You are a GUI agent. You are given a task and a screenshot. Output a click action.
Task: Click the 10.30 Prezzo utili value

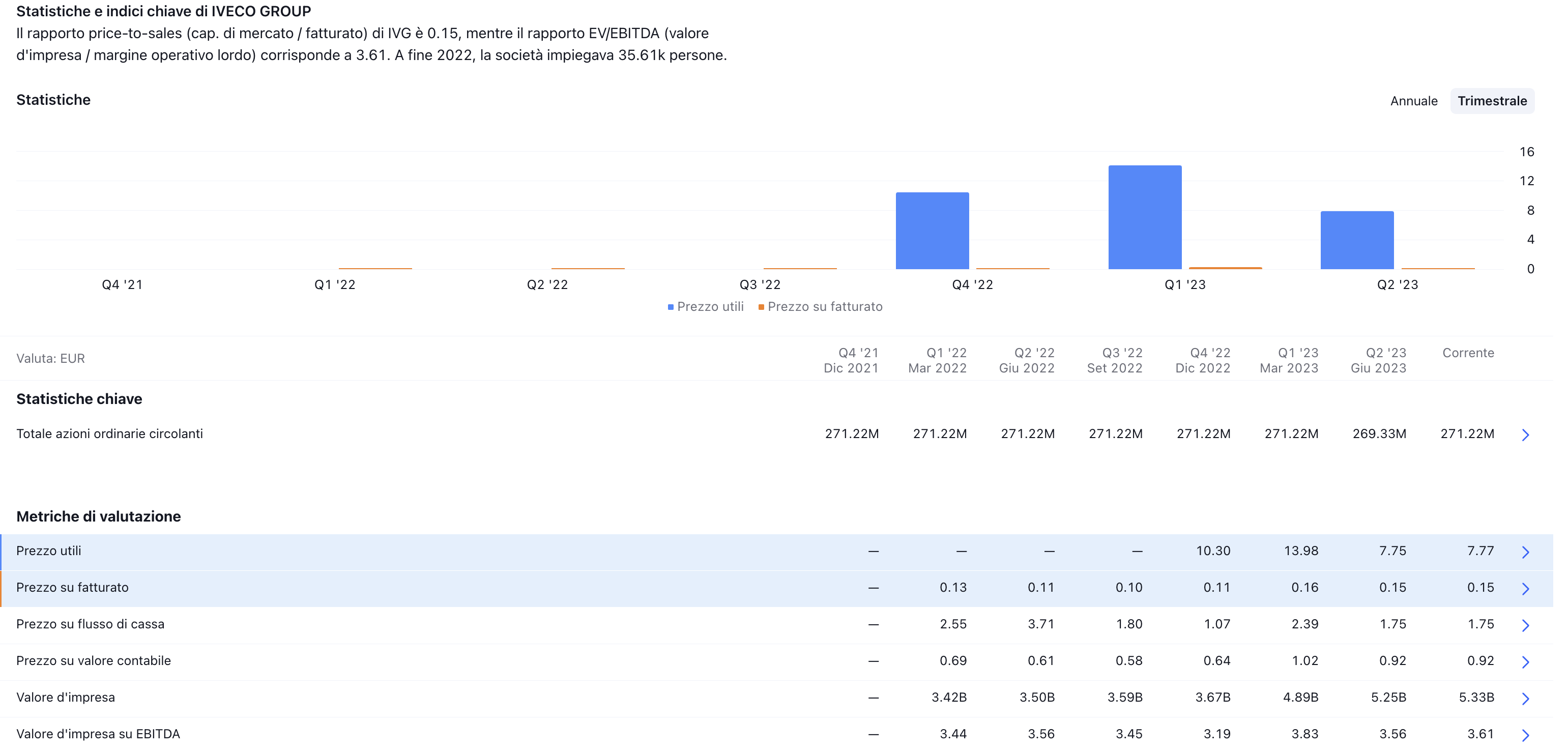[1213, 551]
